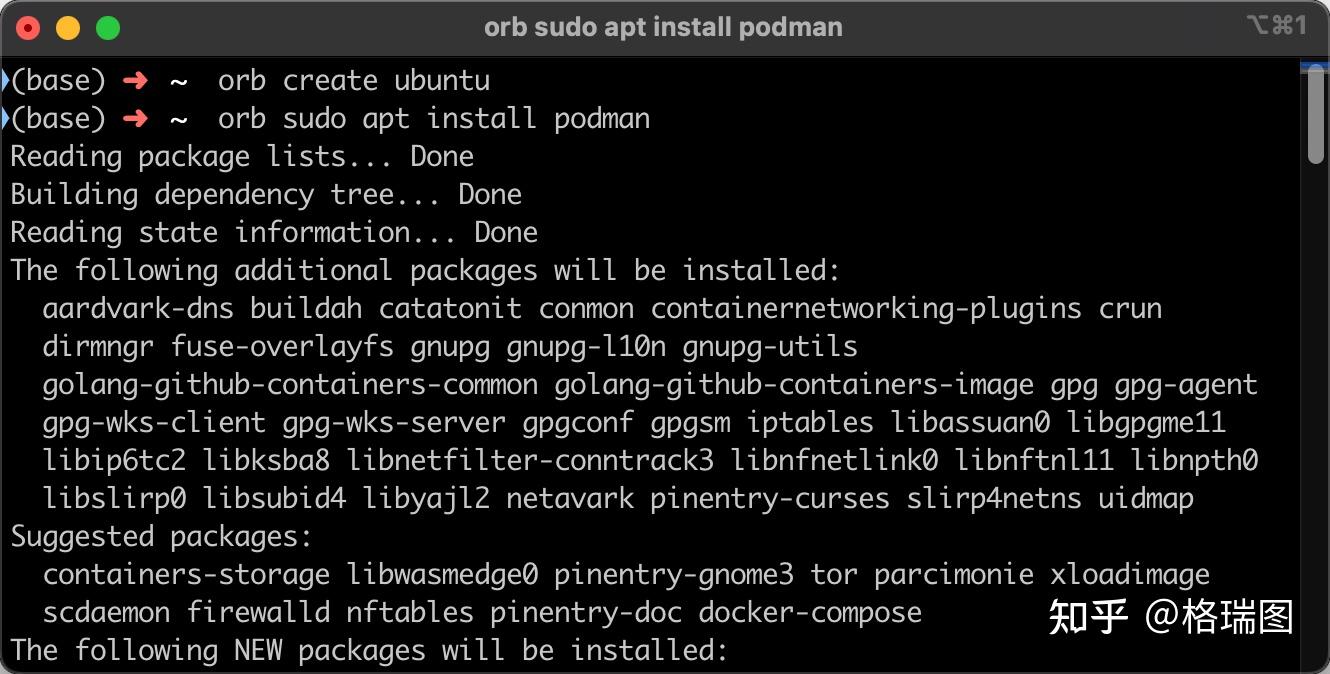Click the "Suggested packages:" heading
This screenshot has height=674, width=1330.
pos(161,536)
